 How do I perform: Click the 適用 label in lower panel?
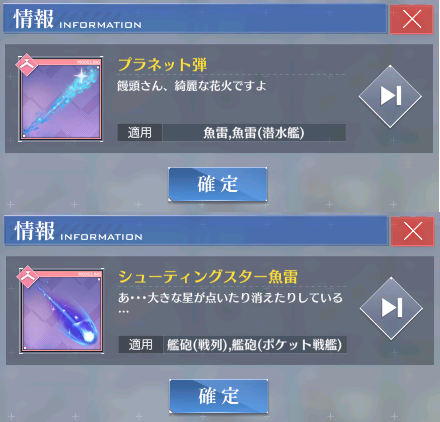point(141,345)
